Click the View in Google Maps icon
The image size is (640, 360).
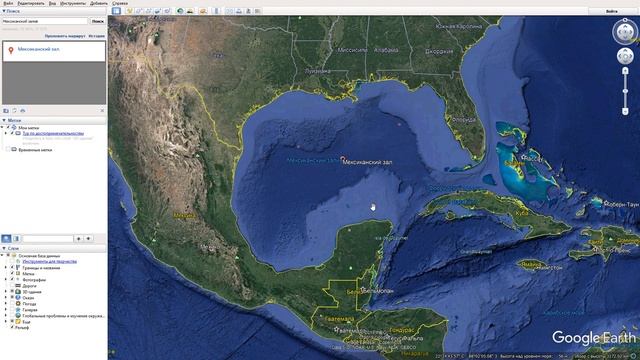[x=258, y=11]
